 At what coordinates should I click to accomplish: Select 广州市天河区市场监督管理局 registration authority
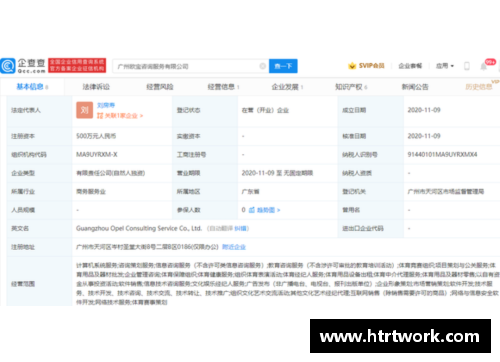(x=446, y=192)
